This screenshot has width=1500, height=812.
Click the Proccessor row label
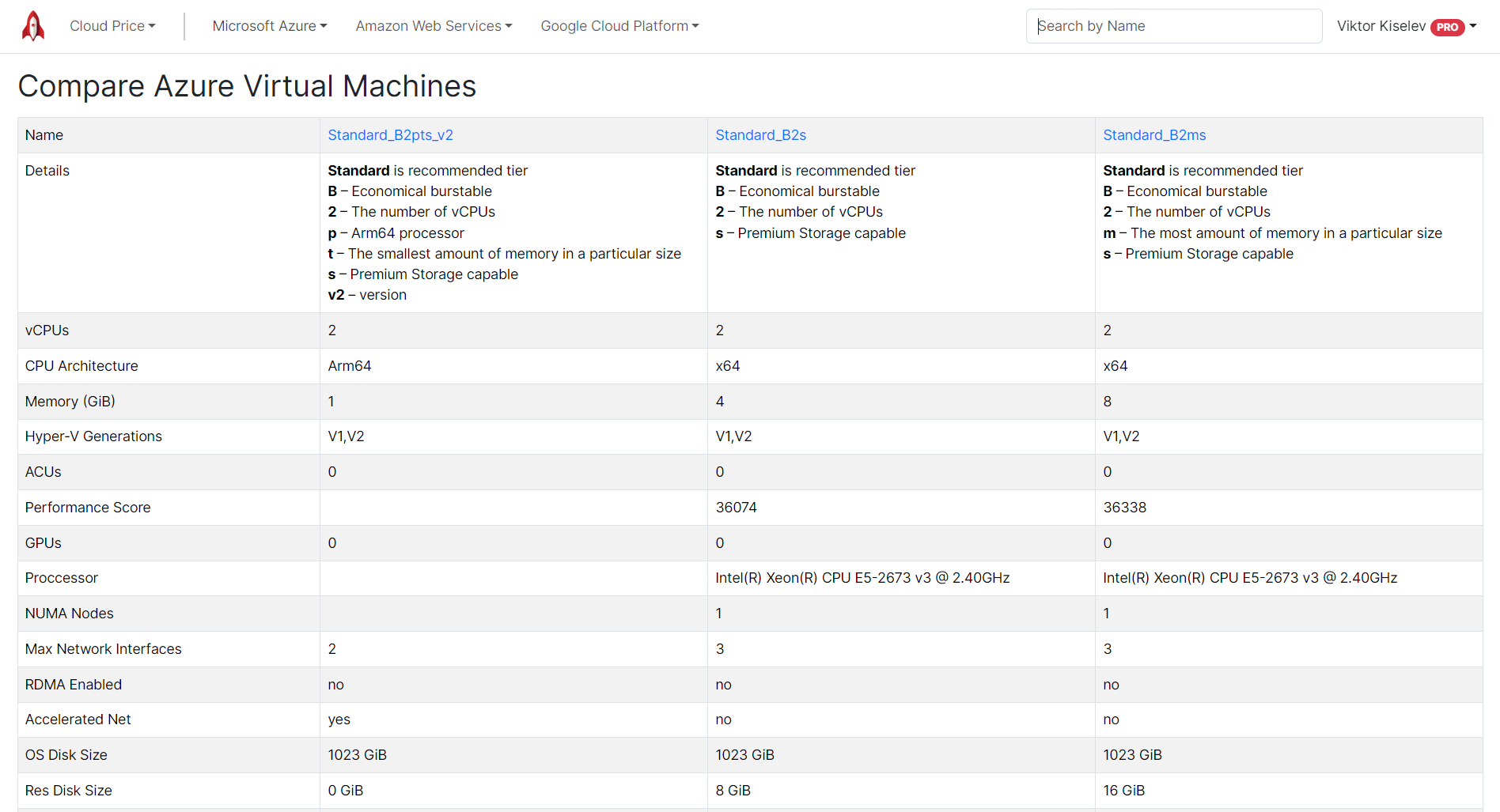pos(62,578)
